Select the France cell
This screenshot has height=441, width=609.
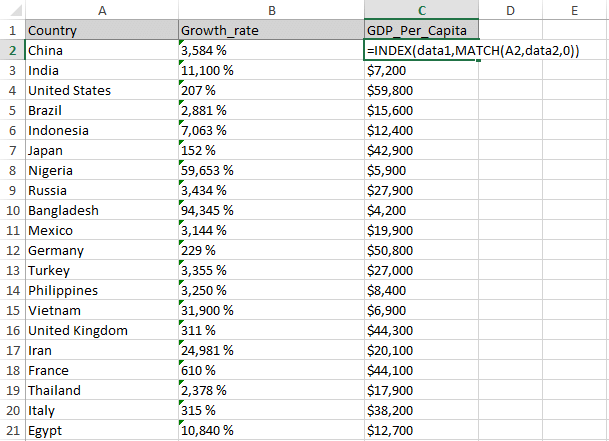102,370
